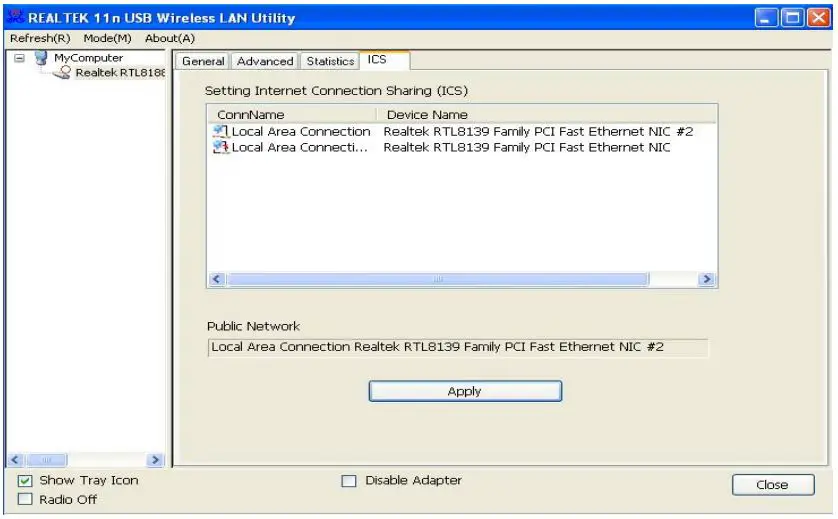
Task: Maximize the Realtek utility window
Action: point(792,18)
